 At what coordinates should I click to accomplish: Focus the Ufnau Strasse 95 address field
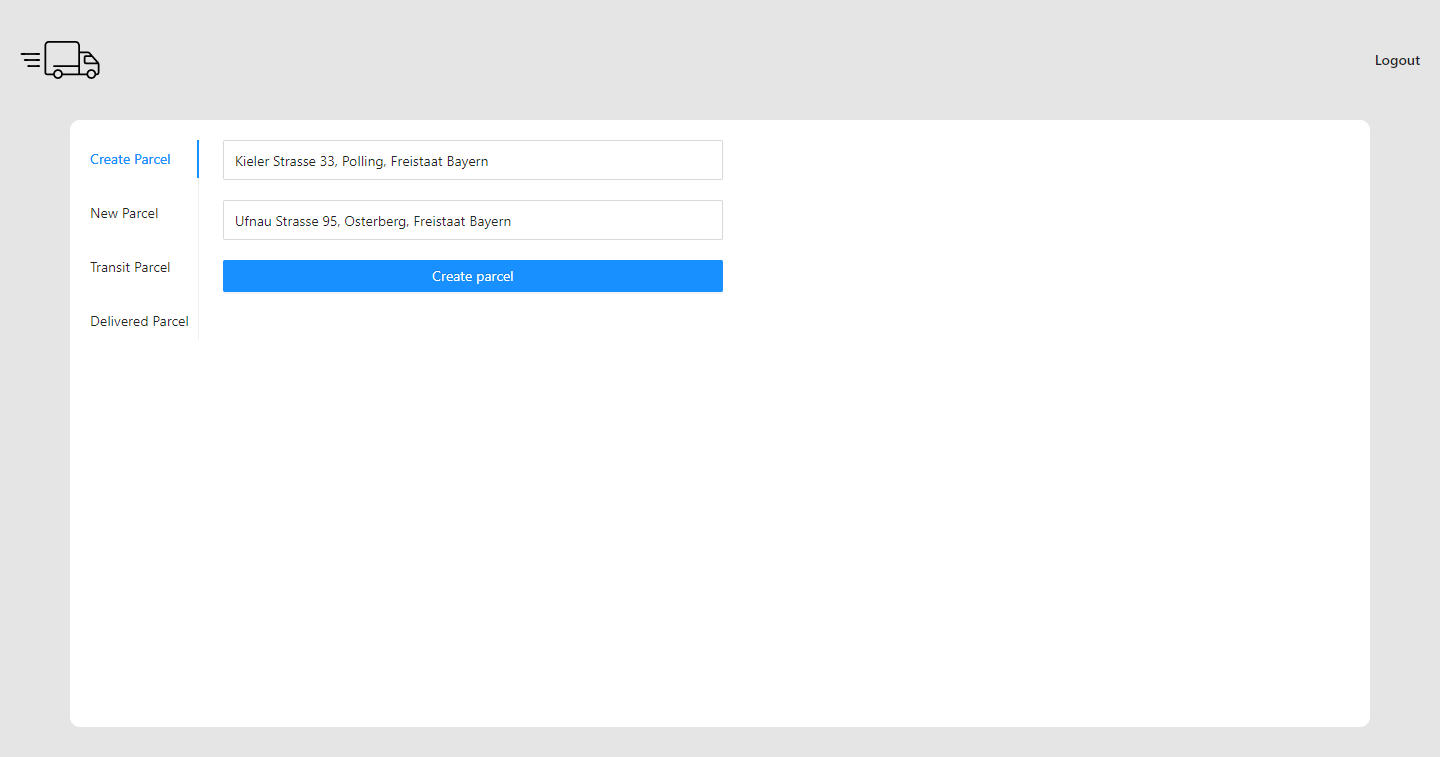(473, 220)
